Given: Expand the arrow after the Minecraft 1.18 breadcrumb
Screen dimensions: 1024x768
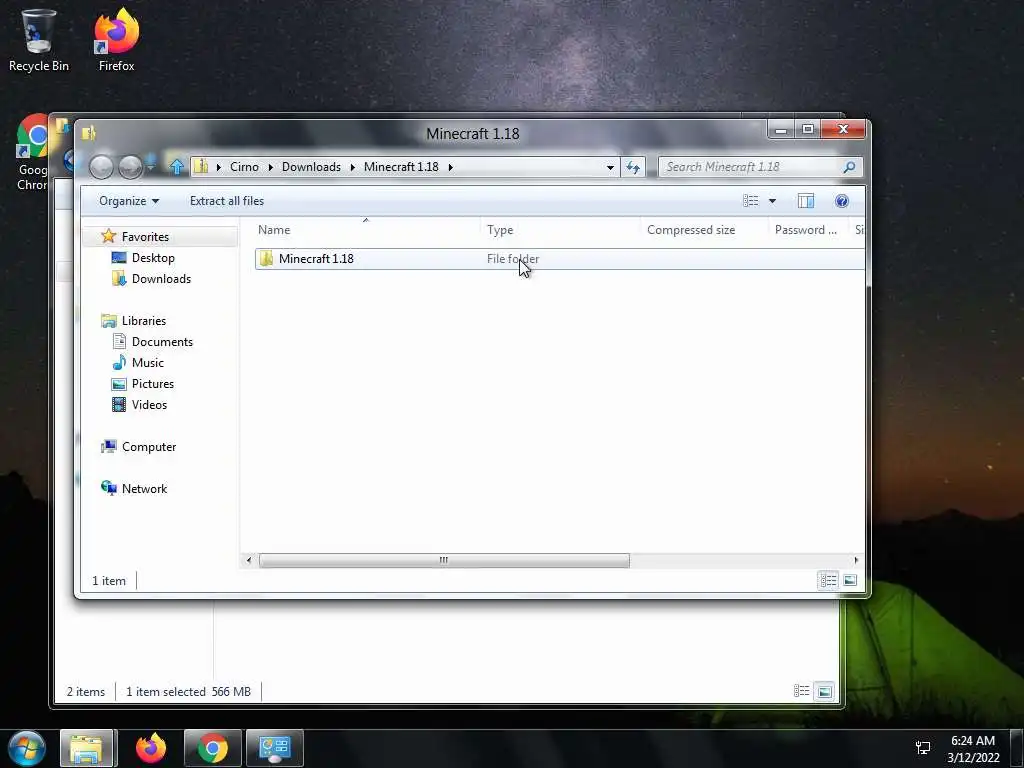Looking at the screenshot, I should [451, 167].
